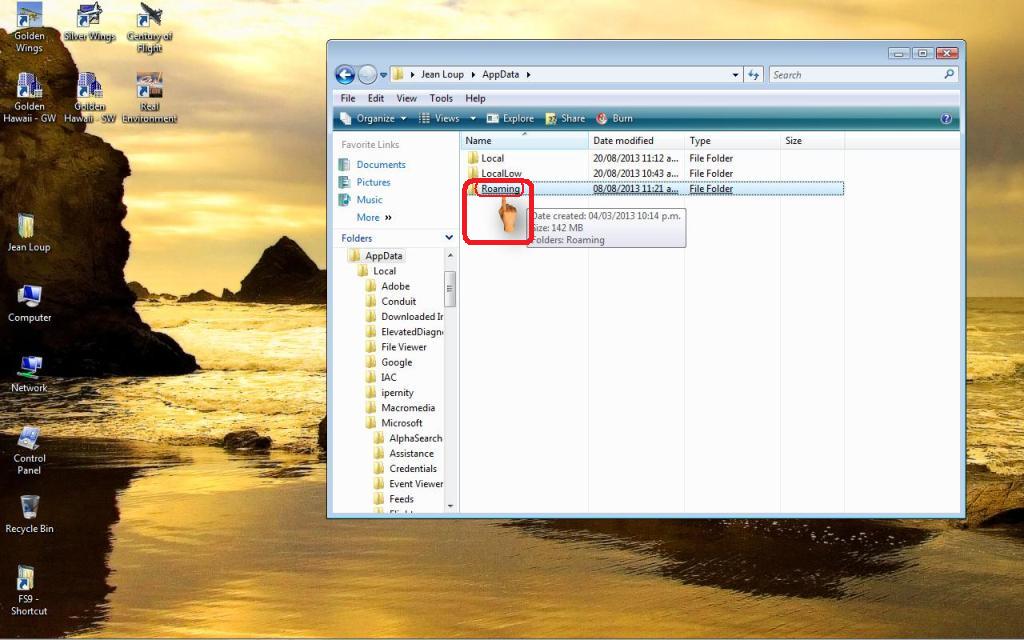Open the File menu
Viewport: 1024px width, 640px height.
(348, 98)
